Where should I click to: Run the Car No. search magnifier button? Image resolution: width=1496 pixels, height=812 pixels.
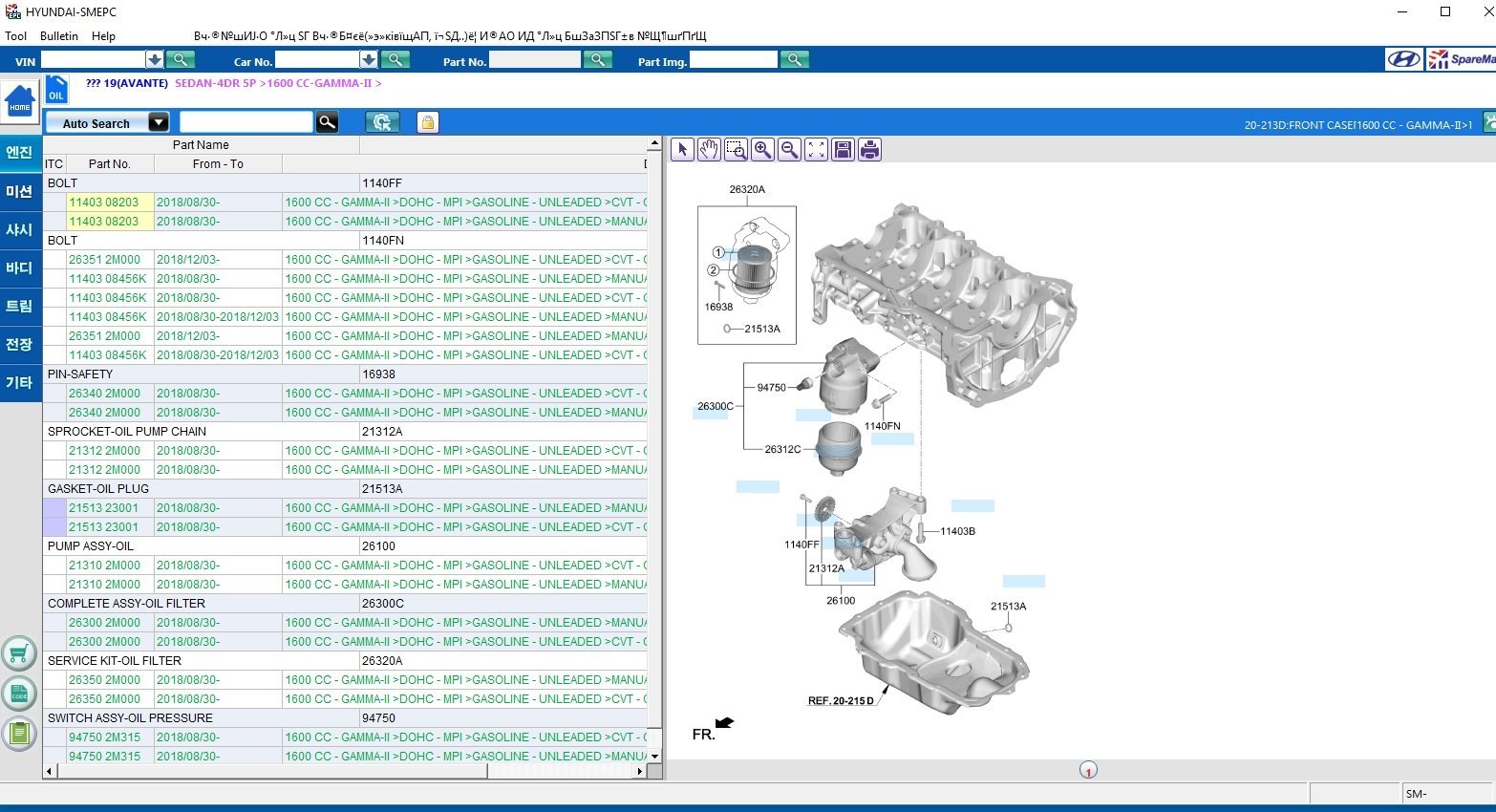[x=395, y=60]
